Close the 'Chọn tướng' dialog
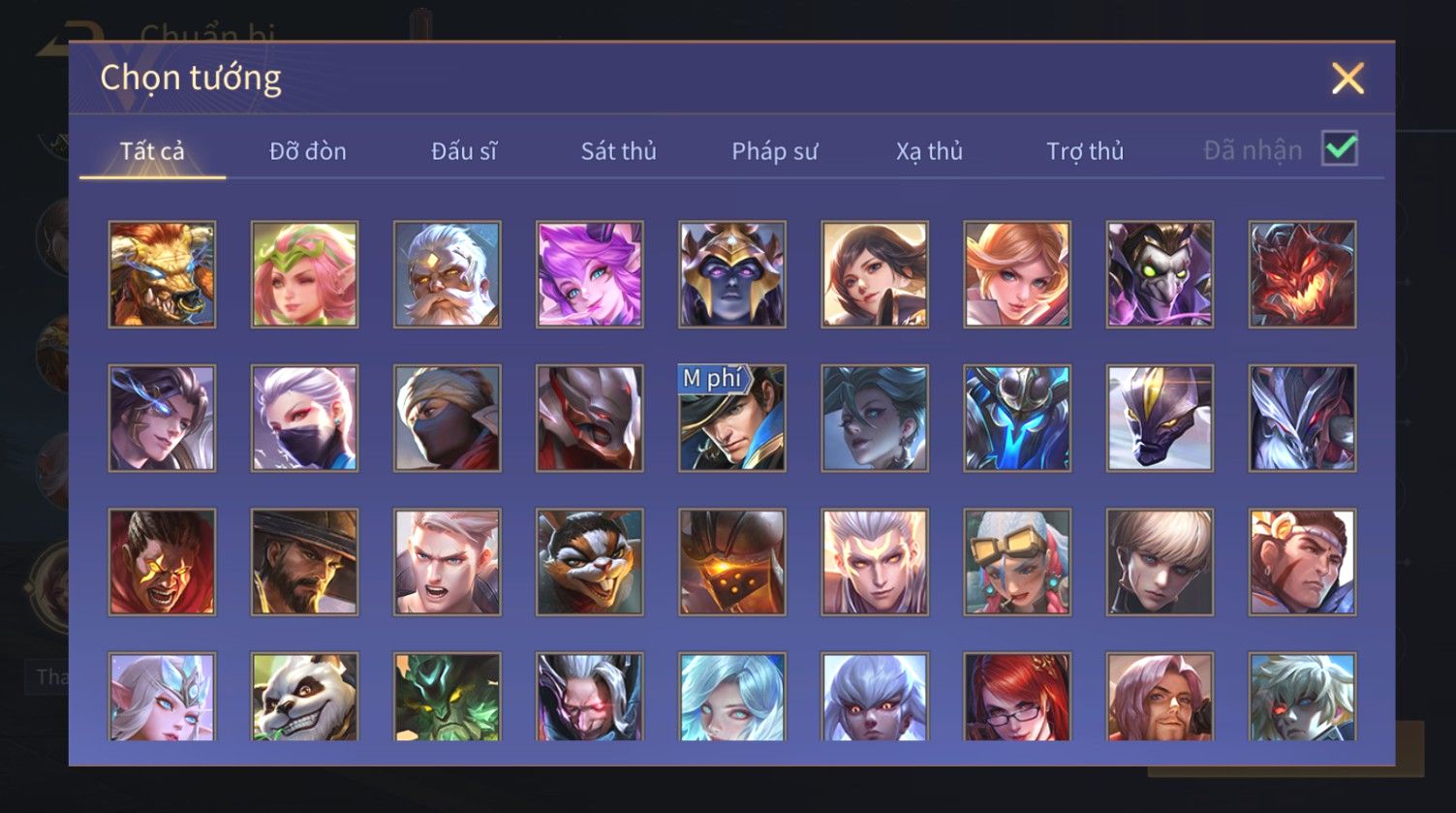1456x813 pixels. pos(1348,78)
